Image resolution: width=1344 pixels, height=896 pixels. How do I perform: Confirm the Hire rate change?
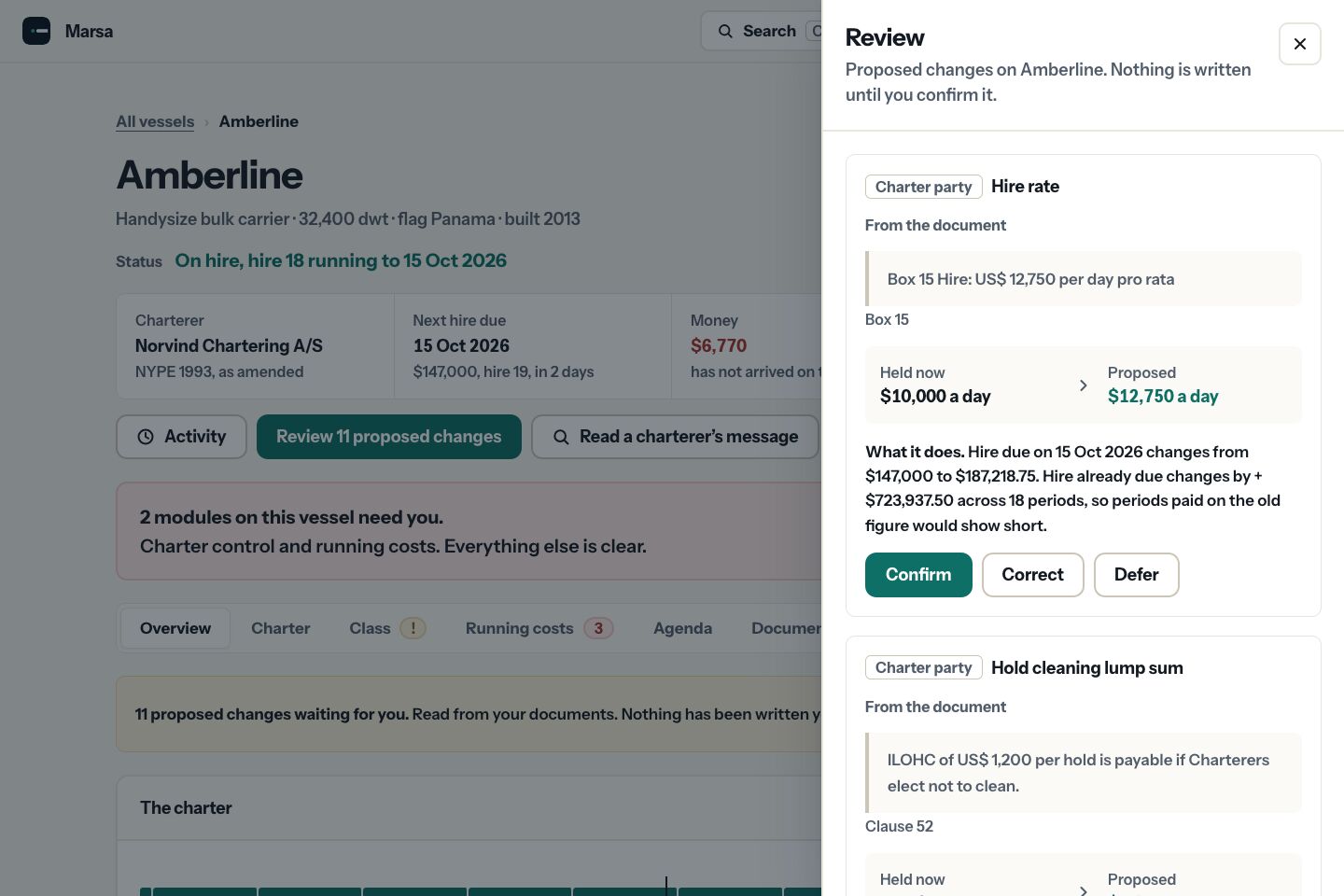918,575
